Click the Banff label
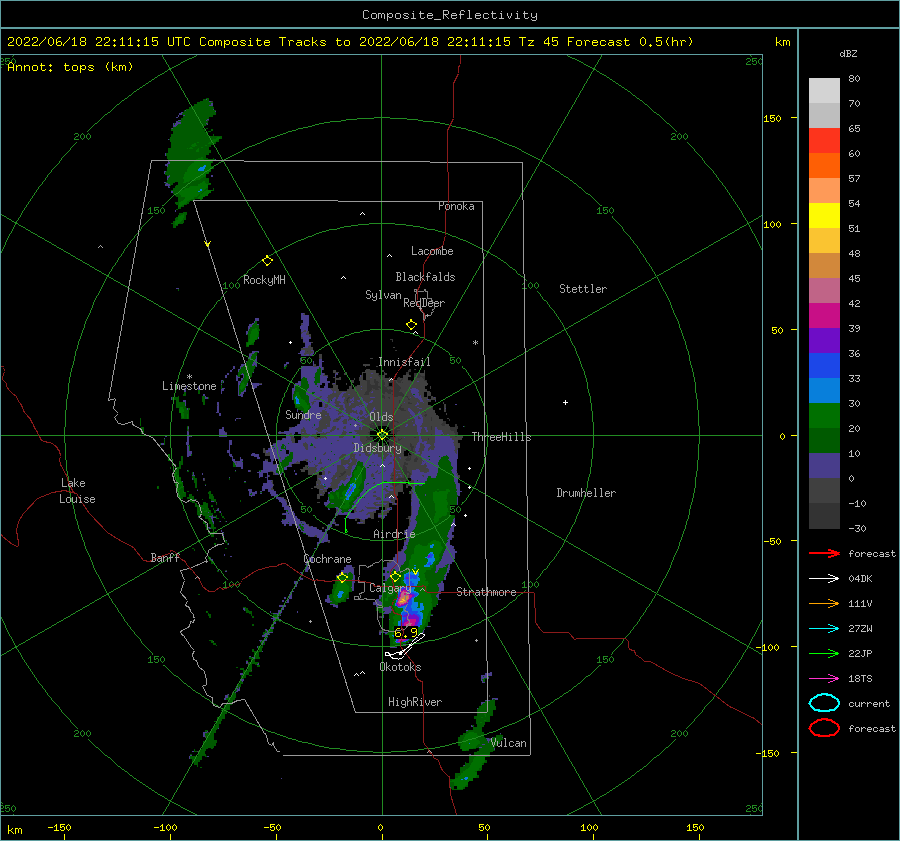The image size is (900, 841). [x=165, y=557]
